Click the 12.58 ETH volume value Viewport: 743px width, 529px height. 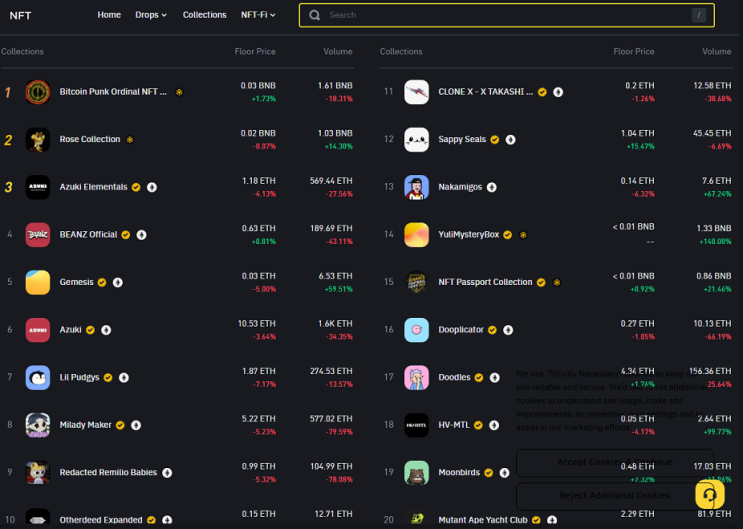coord(712,86)
